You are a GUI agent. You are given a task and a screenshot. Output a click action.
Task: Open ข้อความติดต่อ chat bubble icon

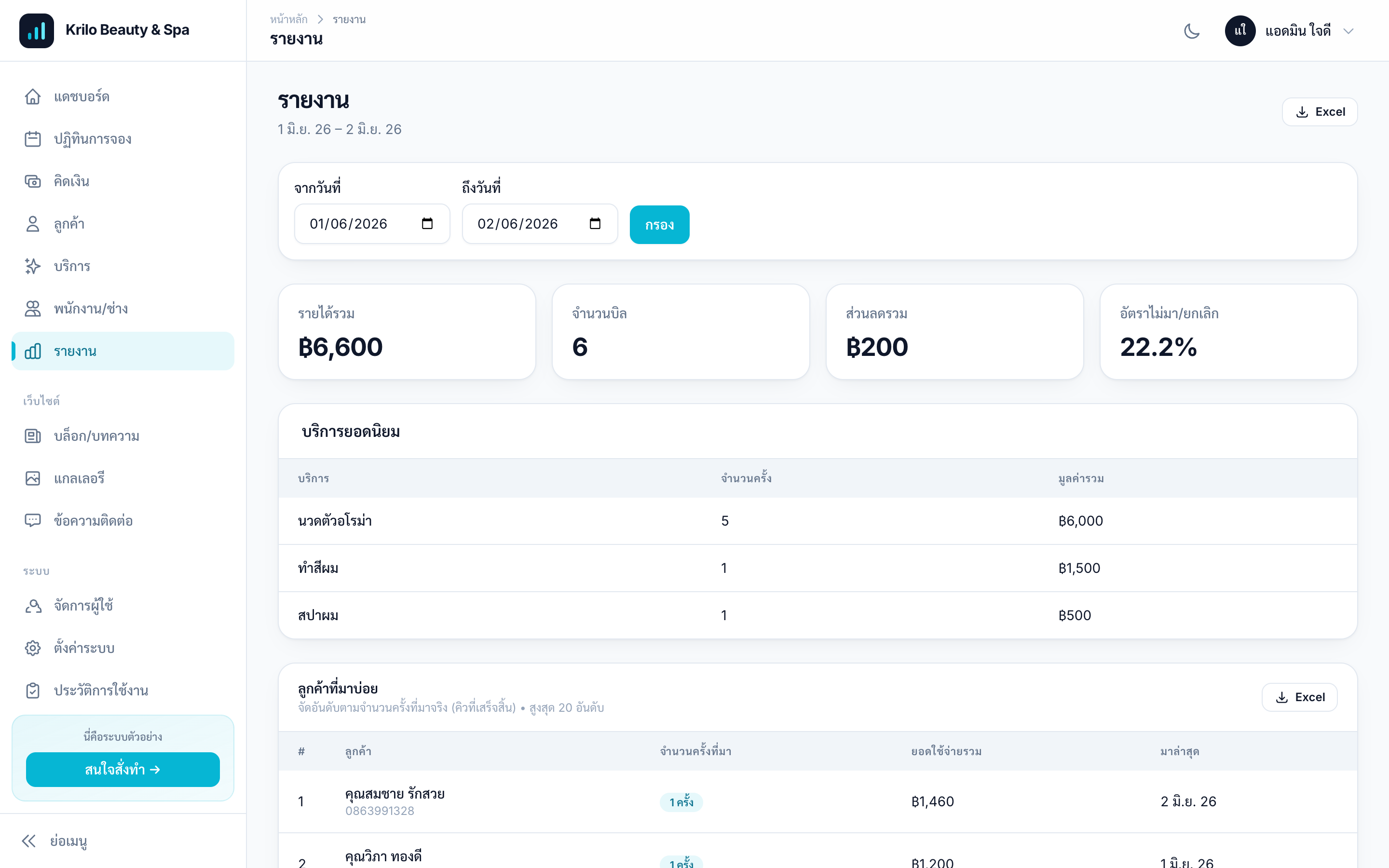click(x=33, y=521)
